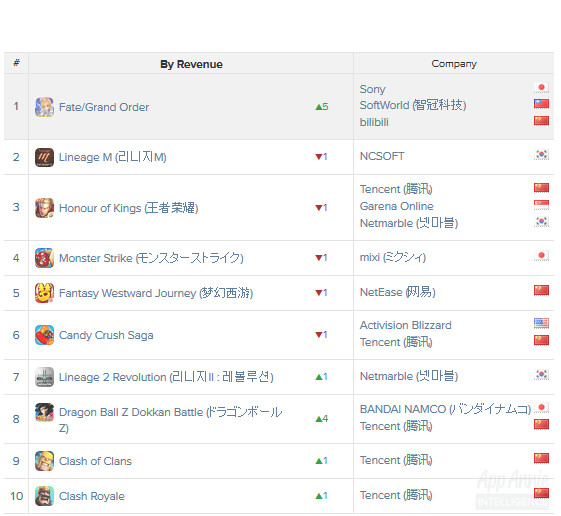The image size is (561, 516).
Task: Open the Monster Strike link
Action: pyautogui.click(x=151, y=258)
